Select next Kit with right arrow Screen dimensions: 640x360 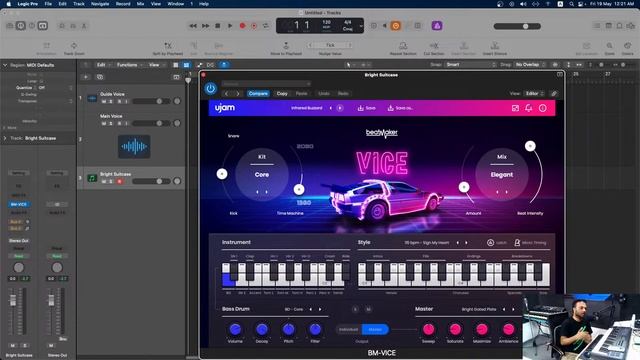coord(267,192)
